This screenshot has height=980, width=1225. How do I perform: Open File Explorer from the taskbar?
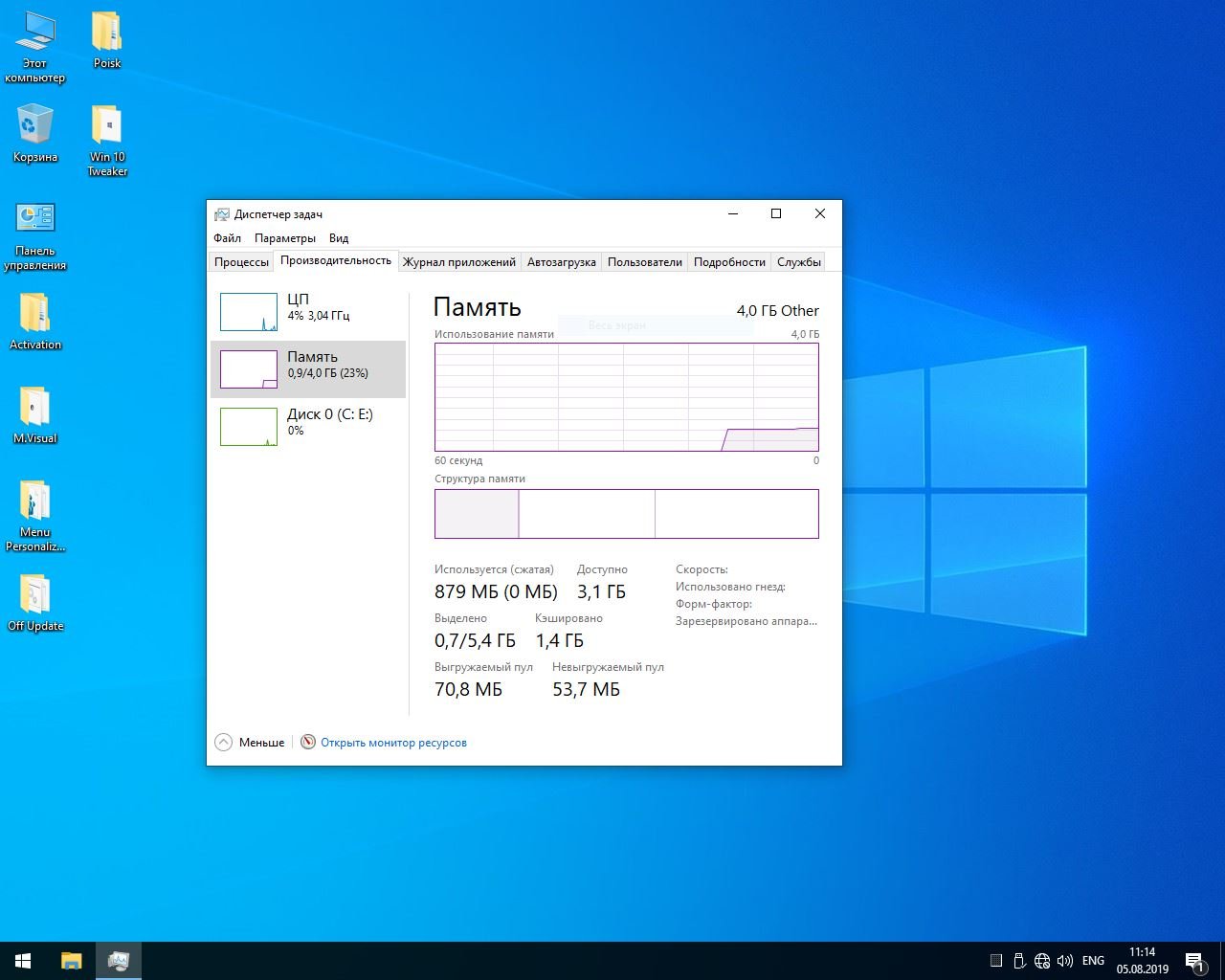[71, 960]
